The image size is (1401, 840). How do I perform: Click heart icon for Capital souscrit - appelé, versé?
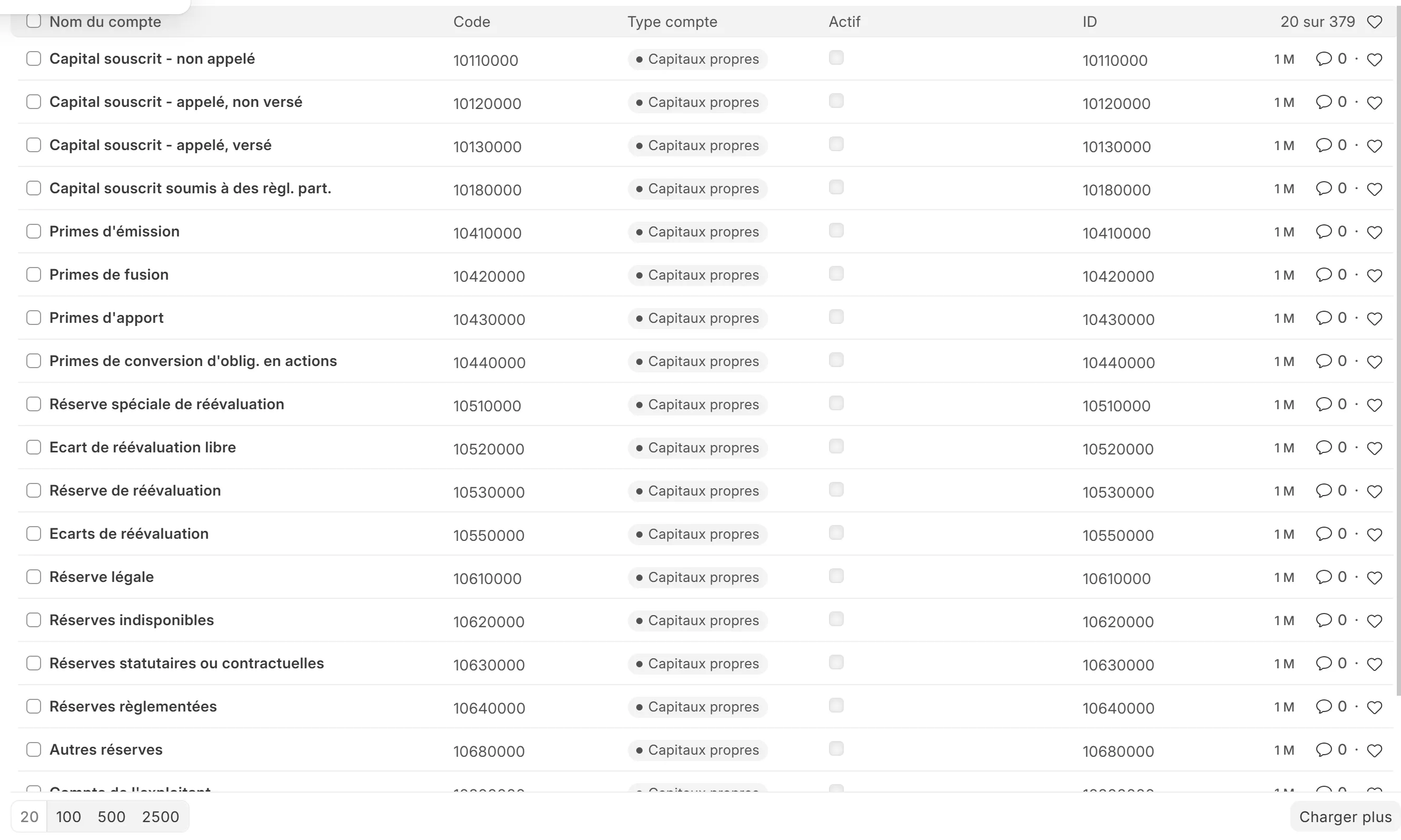1374,145
